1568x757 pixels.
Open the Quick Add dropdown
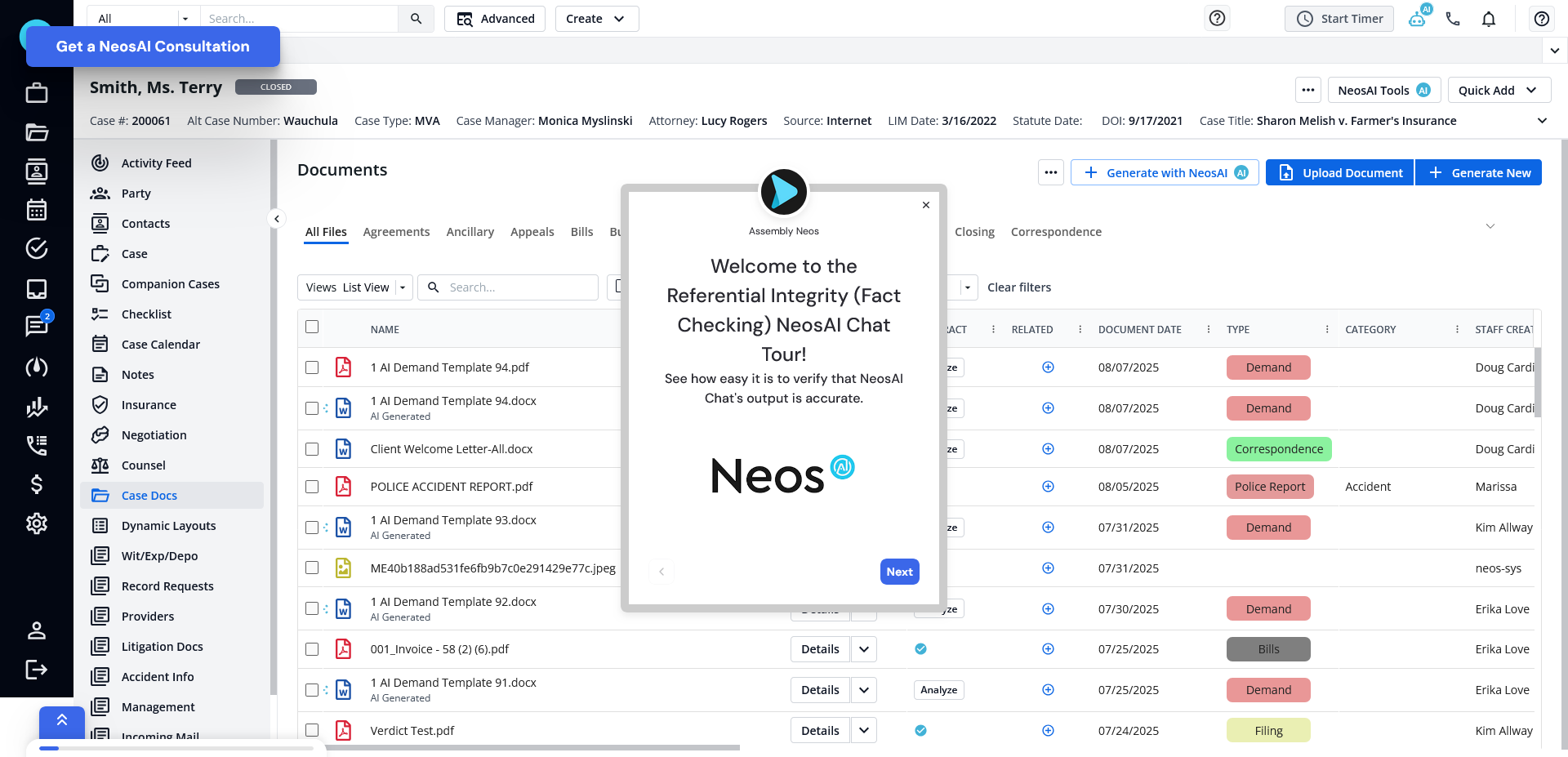coord(1499,90)
